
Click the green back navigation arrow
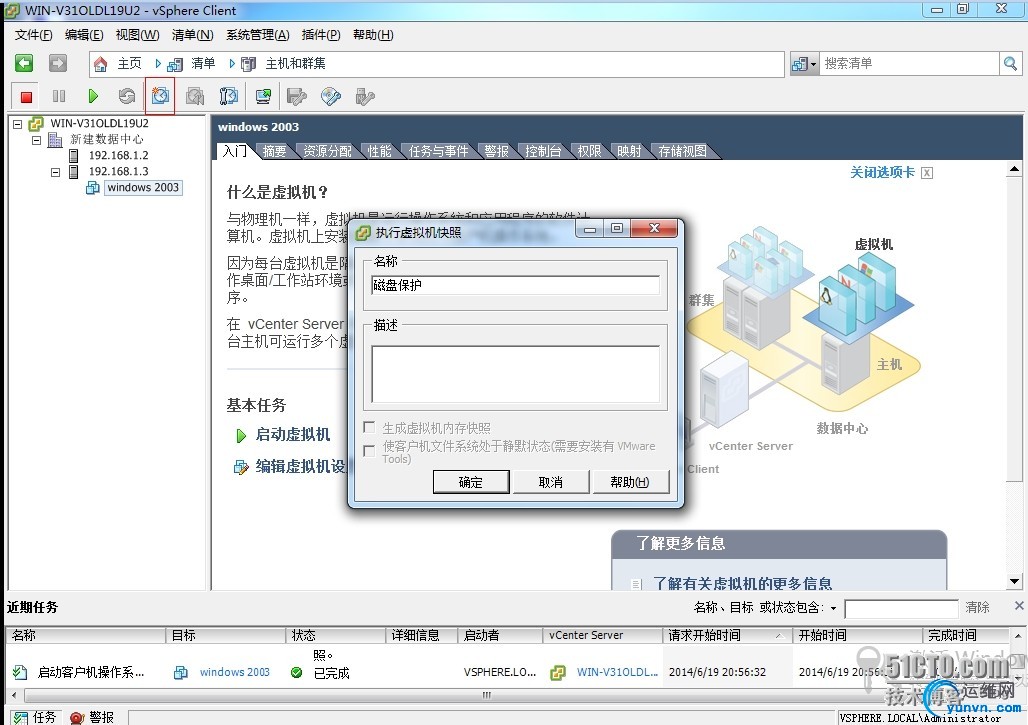pyautogui.click(x=24, y=63)
